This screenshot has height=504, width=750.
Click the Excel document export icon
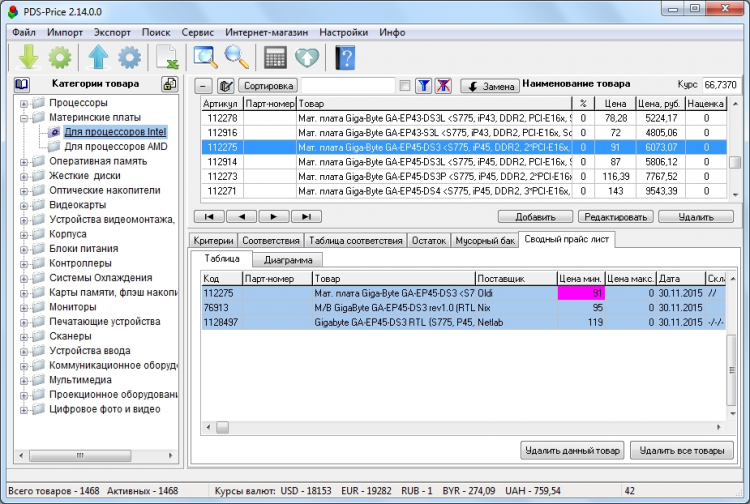pyautogui.click(x=167, y=57)
